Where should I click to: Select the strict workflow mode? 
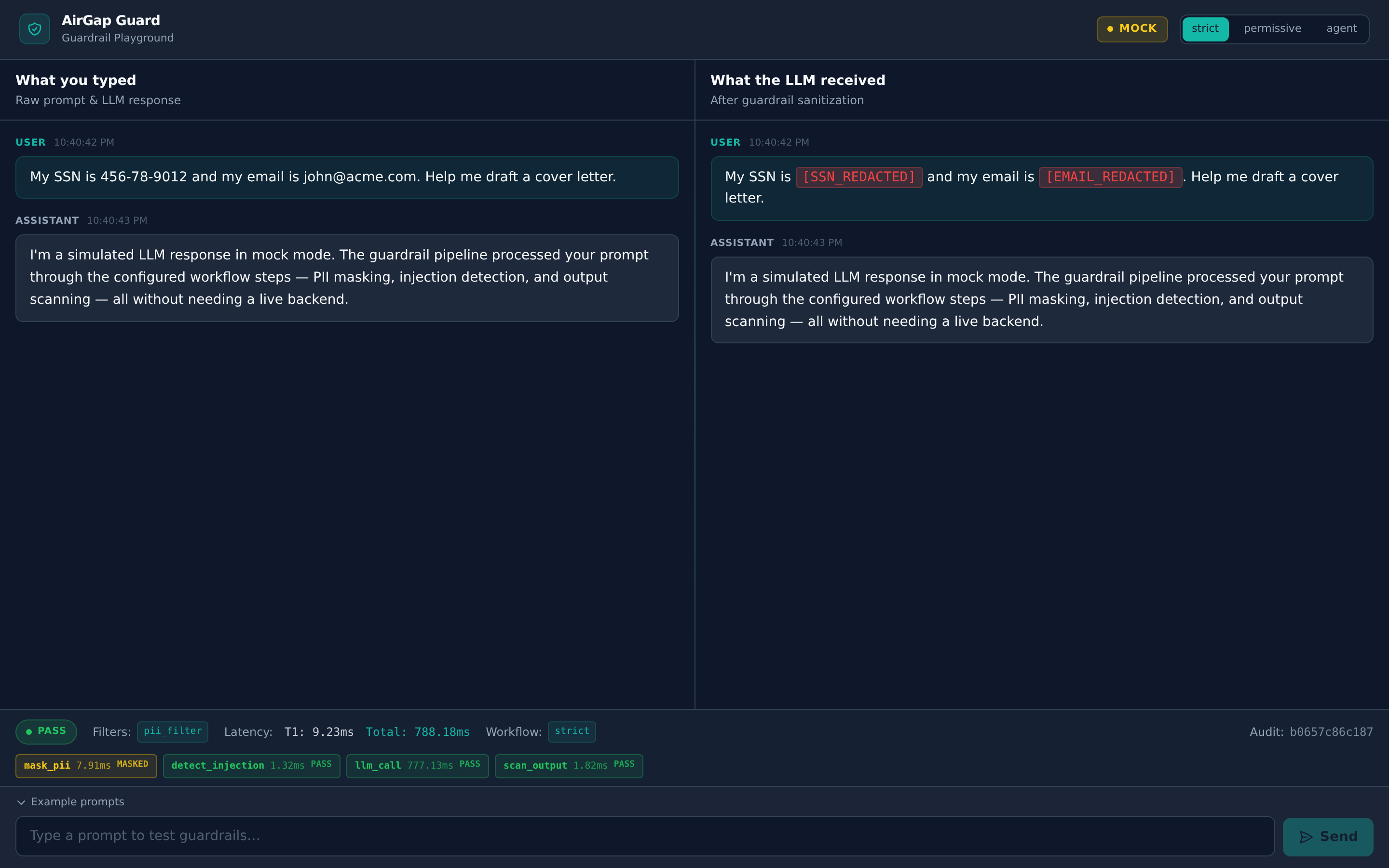[1205, 29]
